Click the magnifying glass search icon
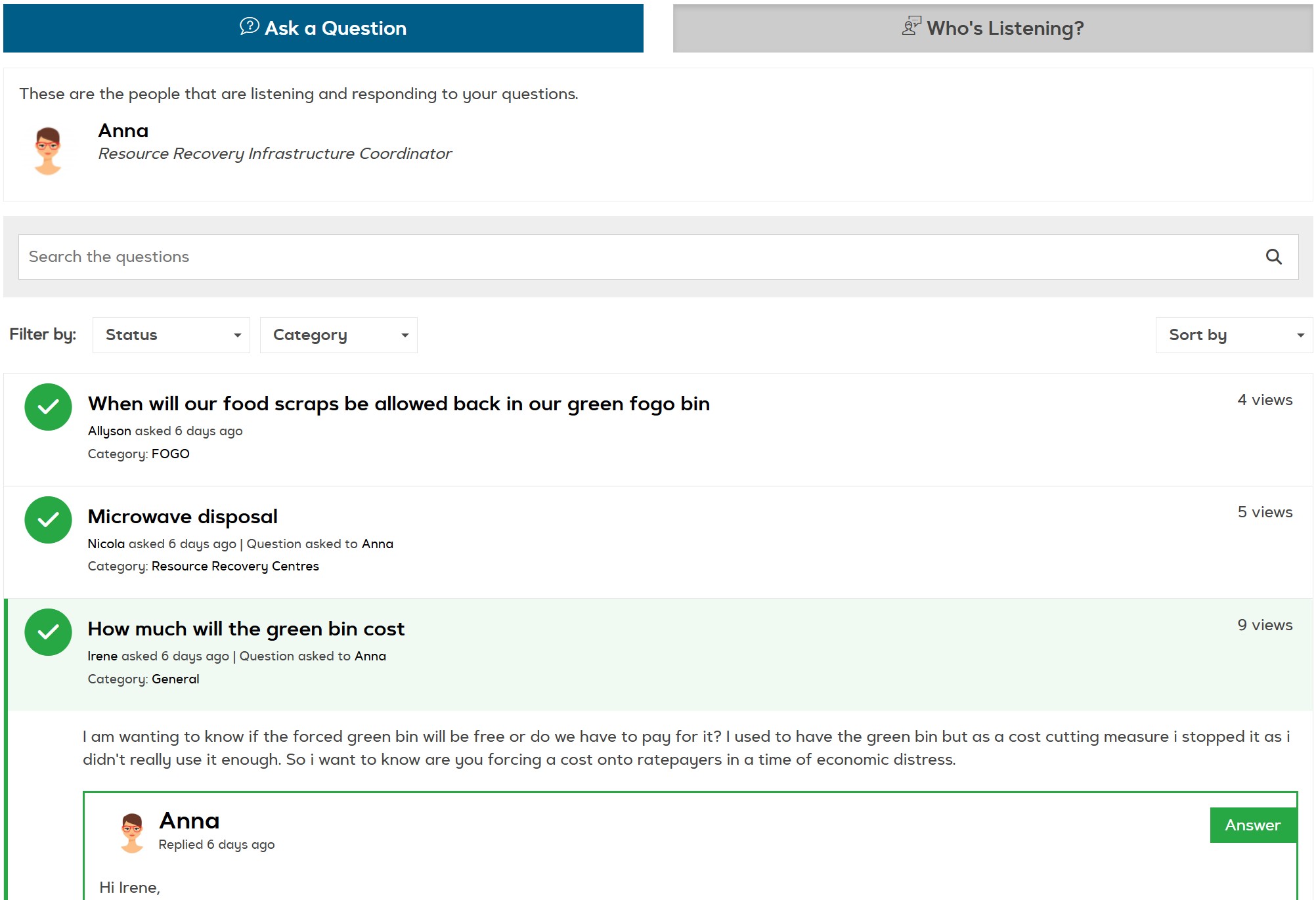1316x900 pixels. [x=1273, y=257]
